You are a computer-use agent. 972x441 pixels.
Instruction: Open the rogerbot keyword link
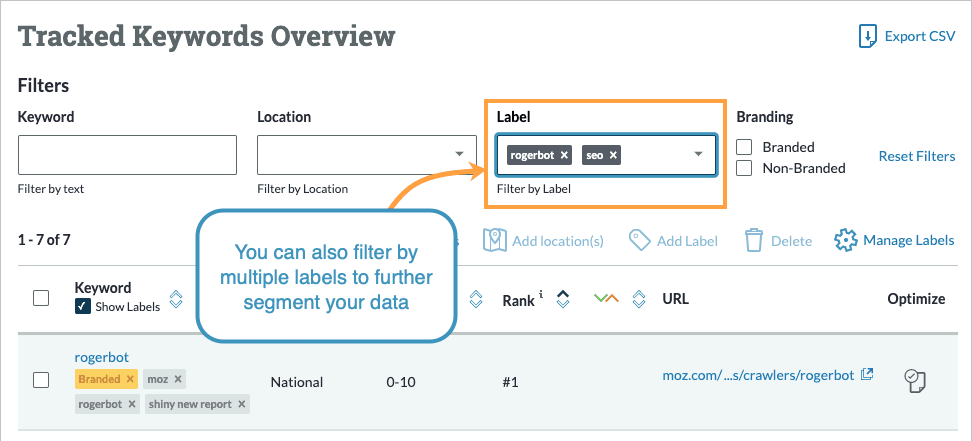pos(101,357)
